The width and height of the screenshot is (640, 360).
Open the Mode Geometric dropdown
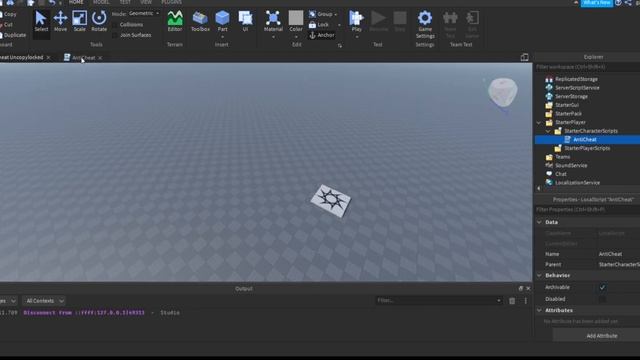point(144,13)
